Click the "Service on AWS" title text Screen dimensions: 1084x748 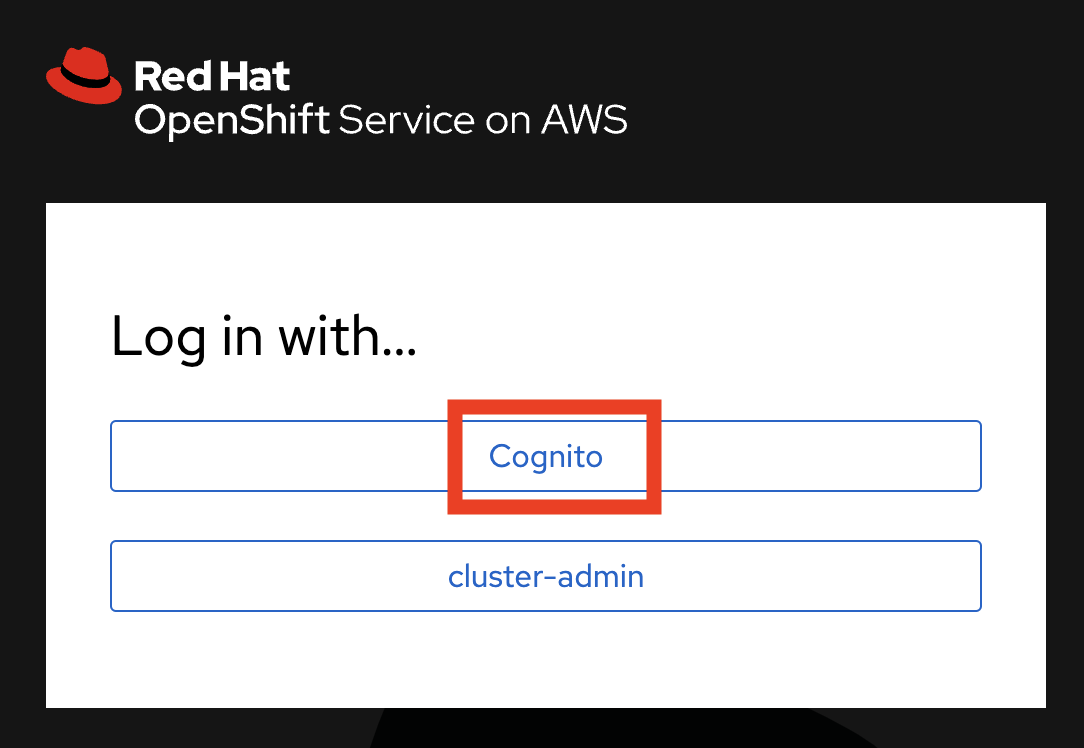click(483, 120)
